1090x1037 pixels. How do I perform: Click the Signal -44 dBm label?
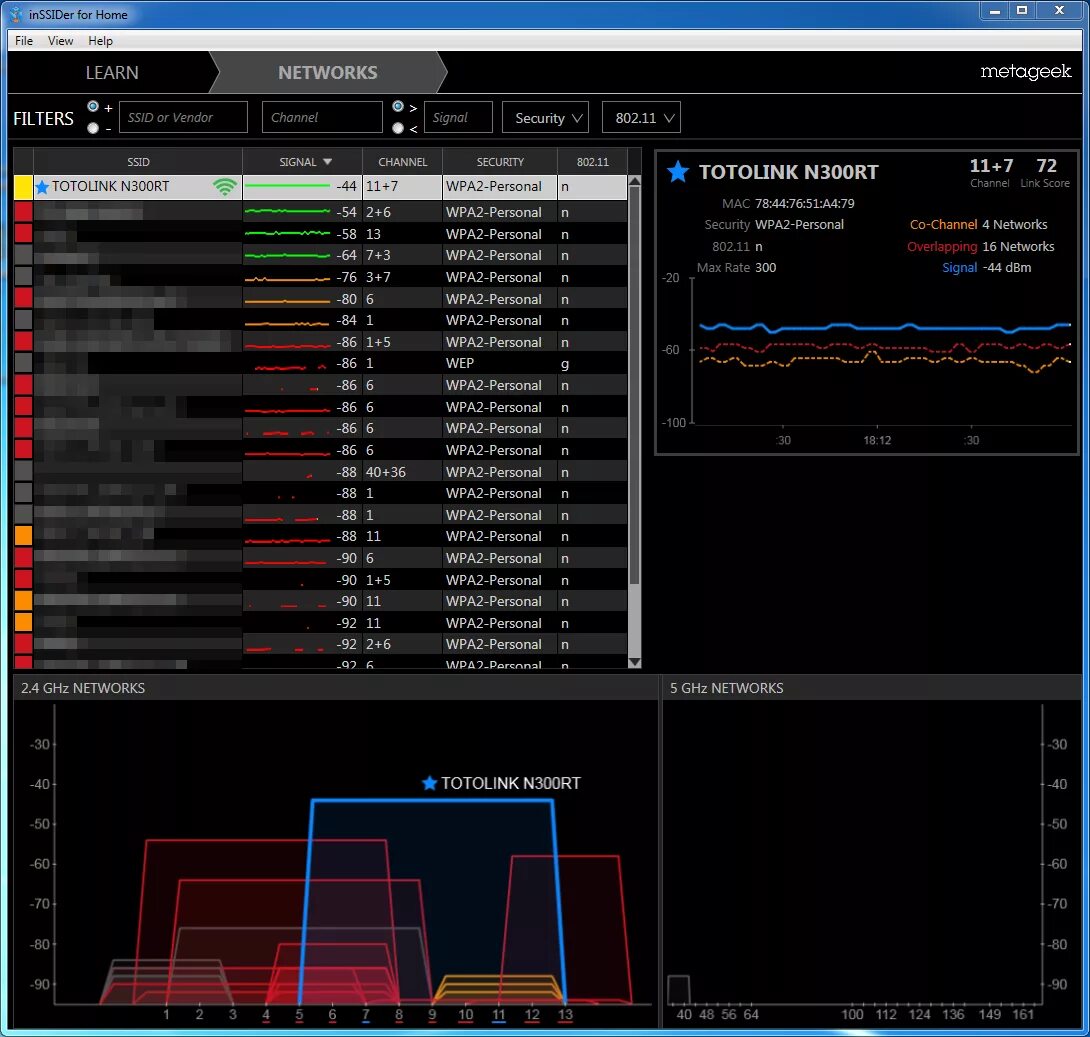pyautogui.click(x=986, y=268)
